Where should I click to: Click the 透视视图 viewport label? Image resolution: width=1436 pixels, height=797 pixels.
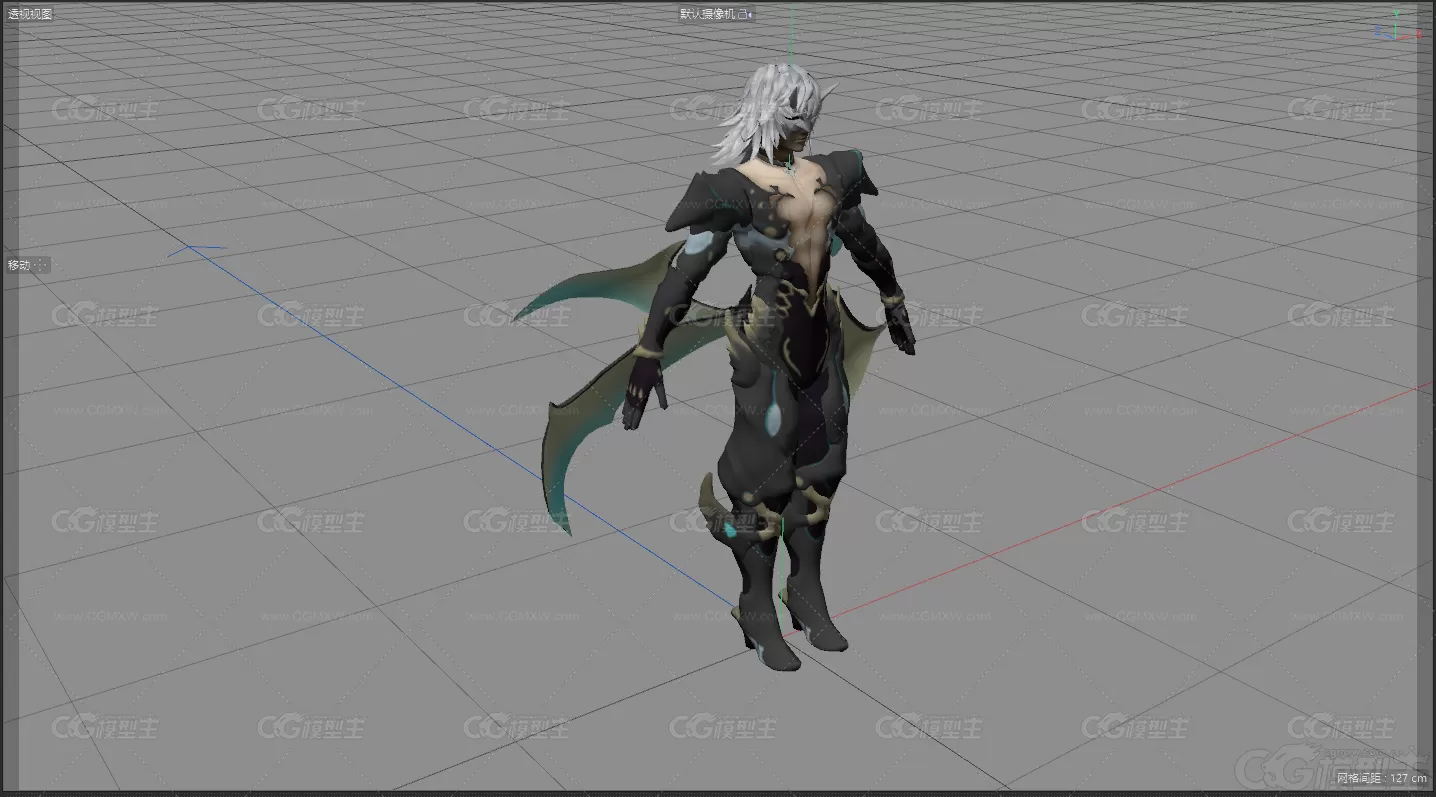tap(31, 14)
